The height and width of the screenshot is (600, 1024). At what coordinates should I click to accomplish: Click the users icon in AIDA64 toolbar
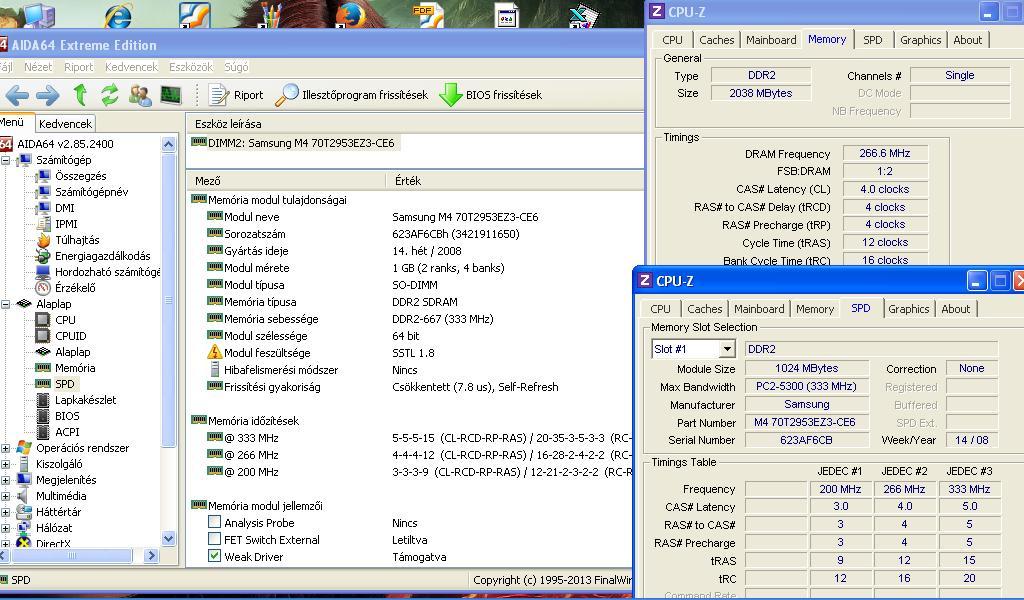(x=140, y=95)
